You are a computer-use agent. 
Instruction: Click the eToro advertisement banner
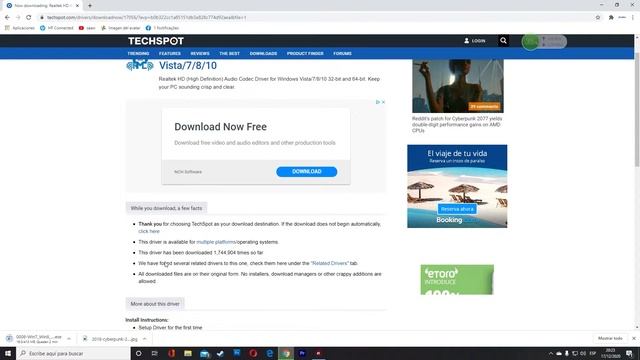click(457, 280)
